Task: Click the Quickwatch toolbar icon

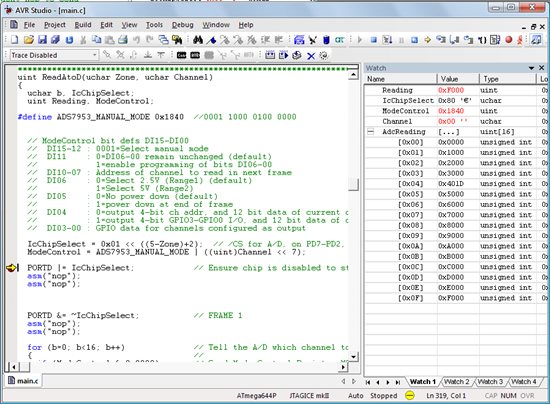Action: [536, 40]
